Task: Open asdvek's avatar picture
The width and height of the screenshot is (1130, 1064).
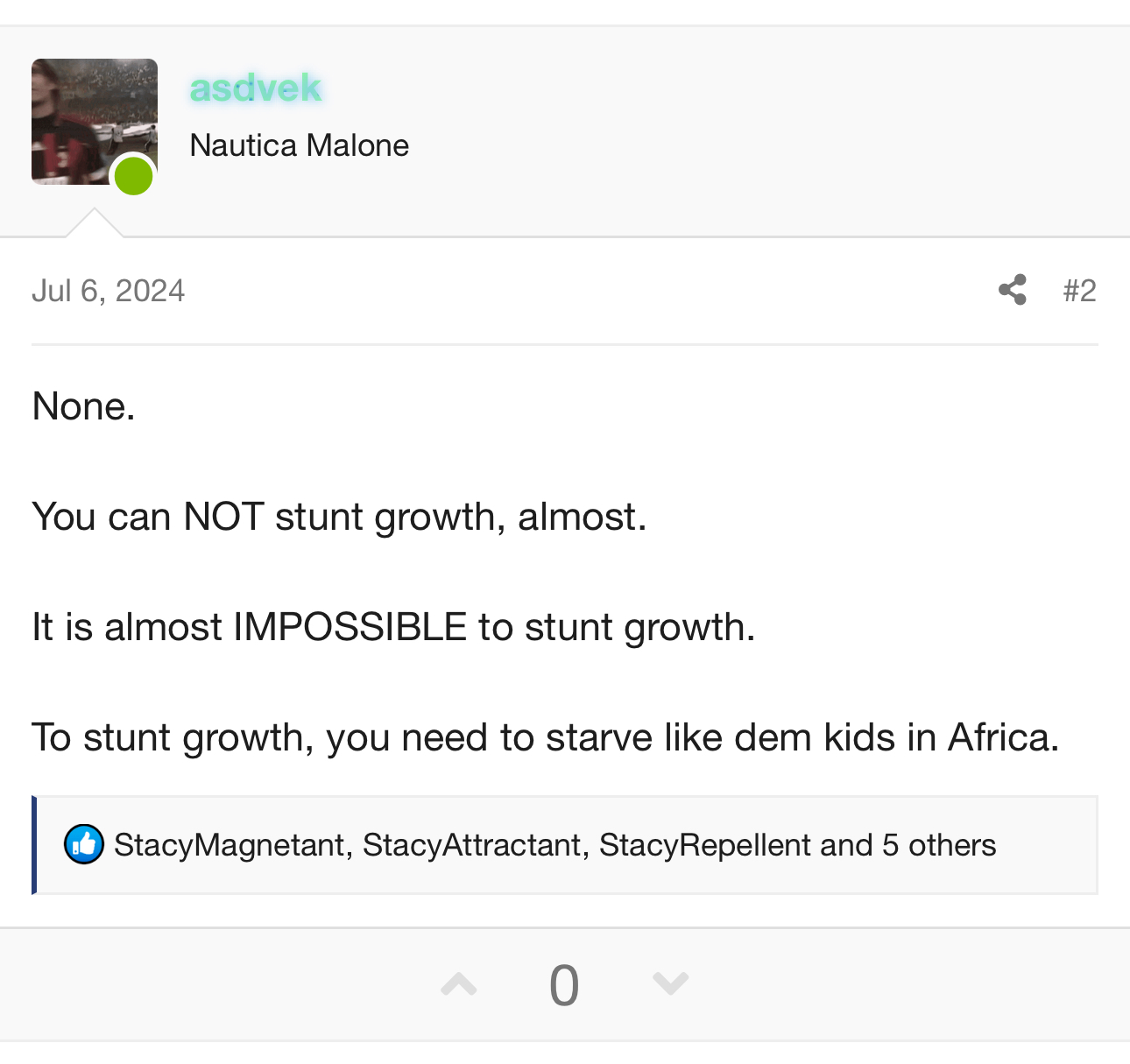Action: [95, 122]
